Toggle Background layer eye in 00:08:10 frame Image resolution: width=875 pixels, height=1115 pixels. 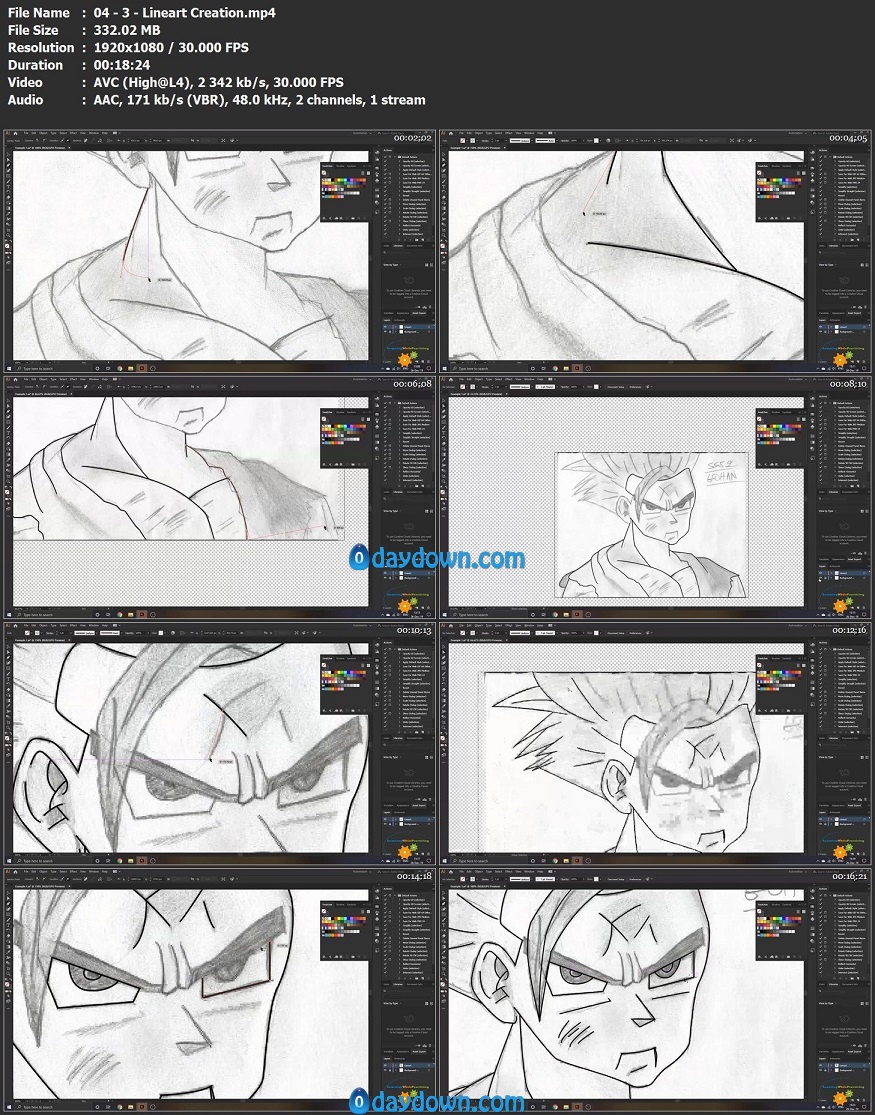[x=820, y=578]
